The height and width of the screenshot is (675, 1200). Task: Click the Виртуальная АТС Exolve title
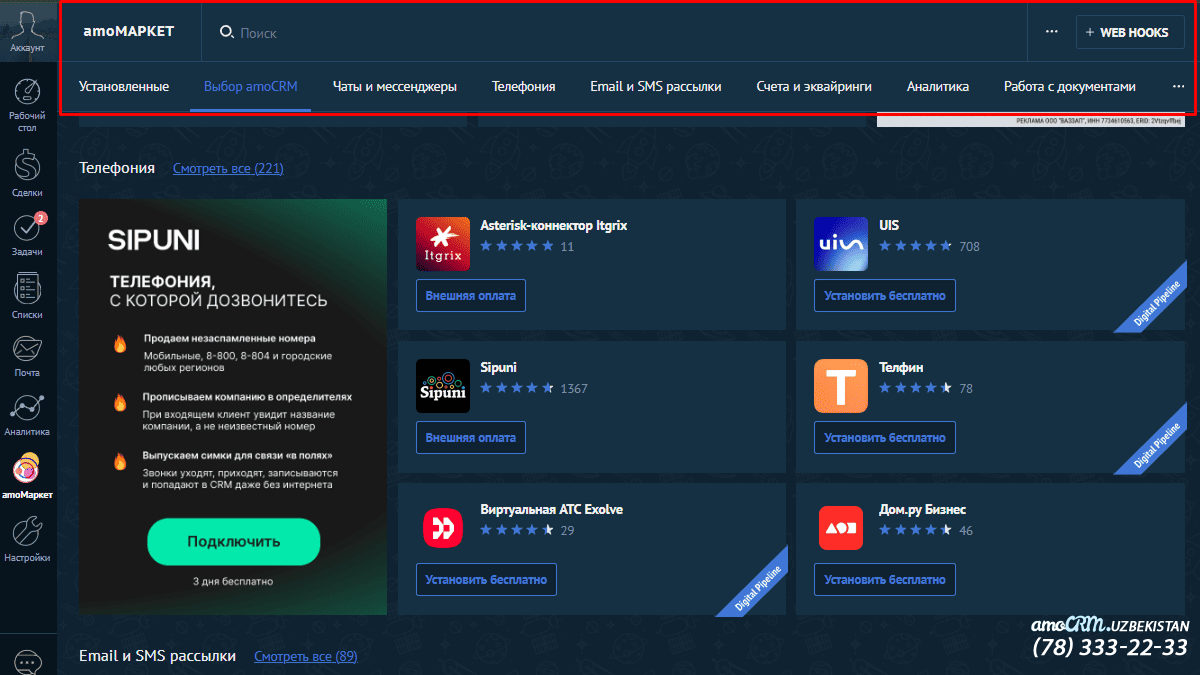(552, 510)
